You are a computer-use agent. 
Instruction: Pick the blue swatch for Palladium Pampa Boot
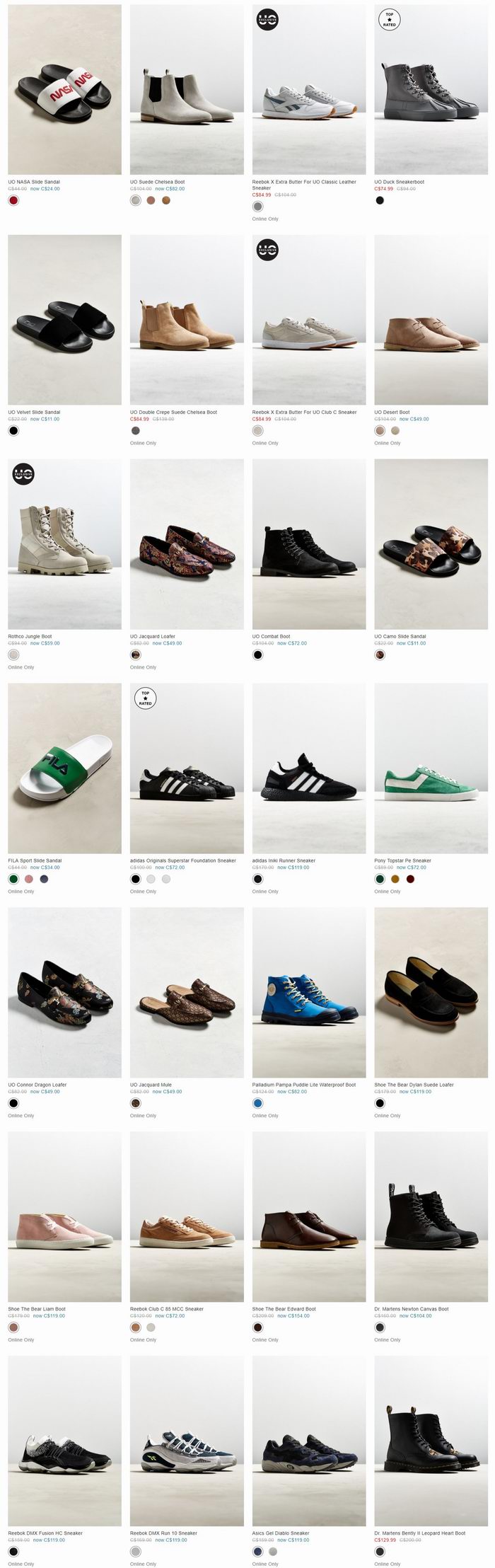point(257,1103)
